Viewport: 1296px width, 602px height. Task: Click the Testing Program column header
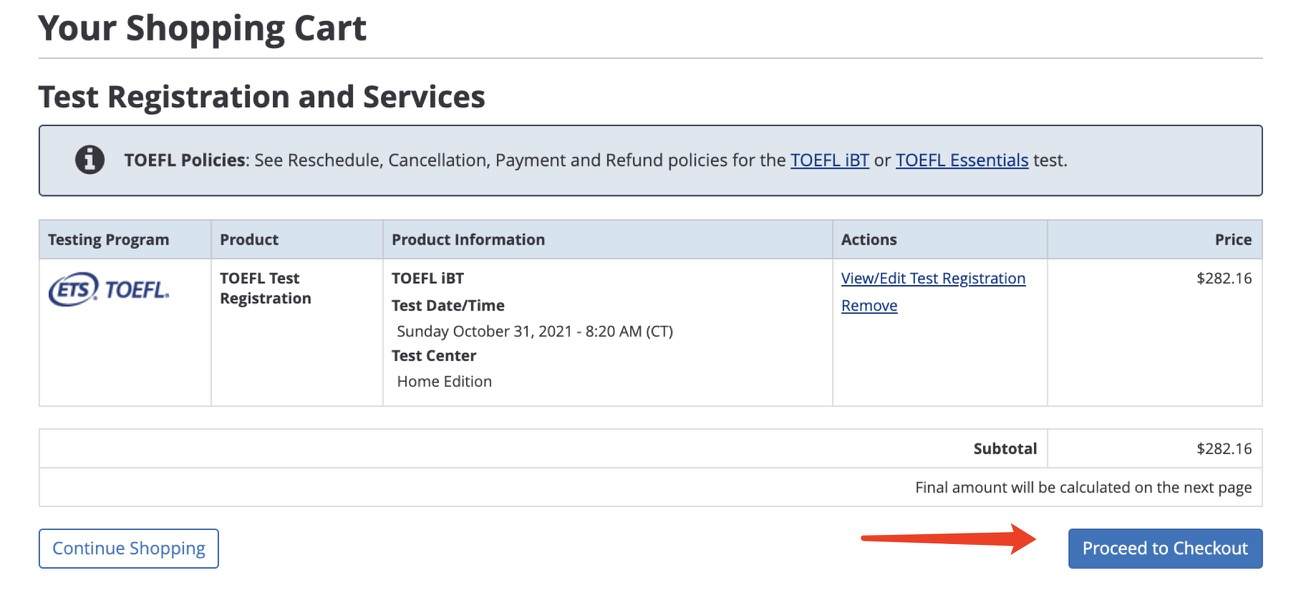pyautogui.click(x=109, y=240)
